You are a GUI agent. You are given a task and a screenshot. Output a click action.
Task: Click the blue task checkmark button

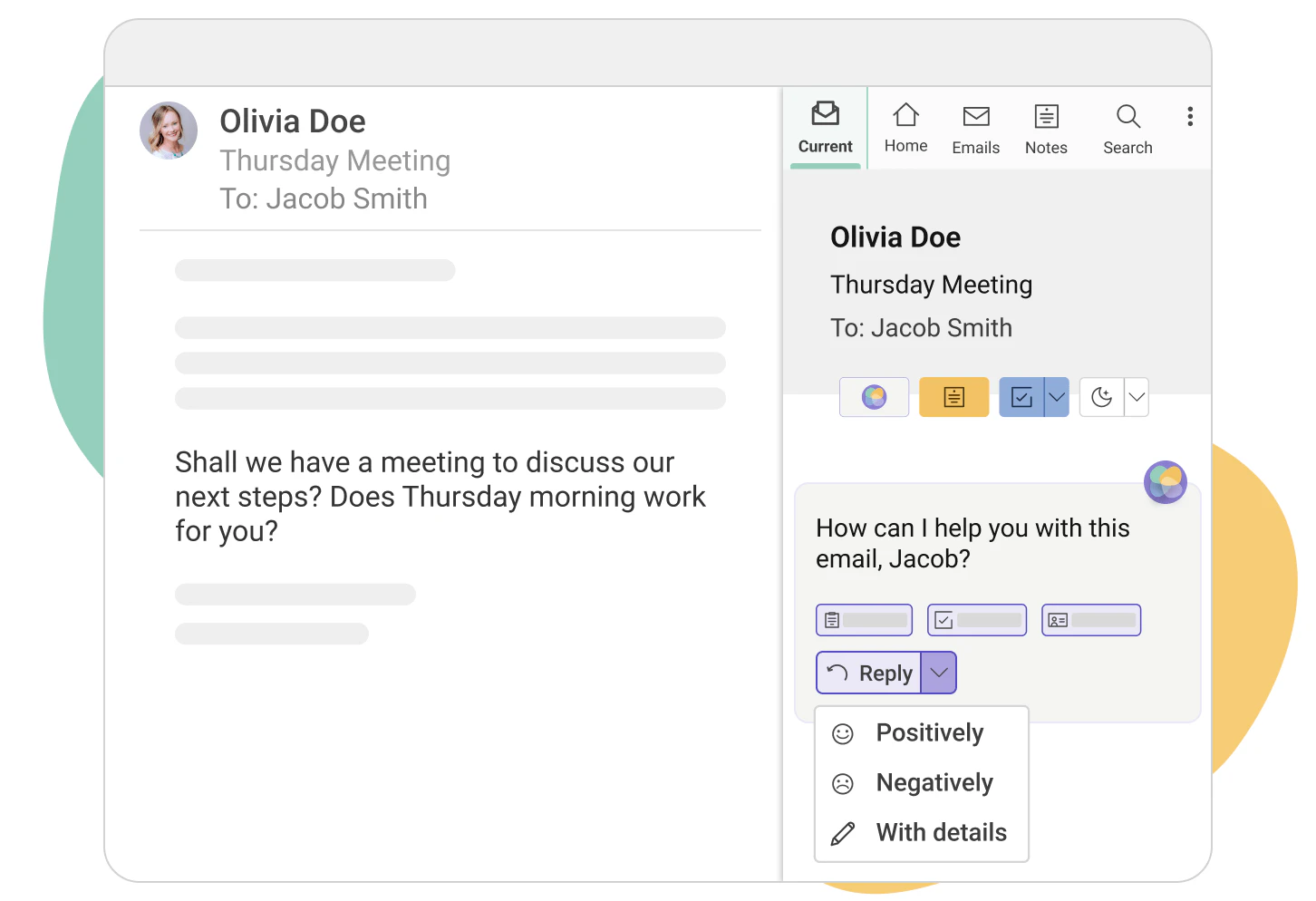point(1021,397)
